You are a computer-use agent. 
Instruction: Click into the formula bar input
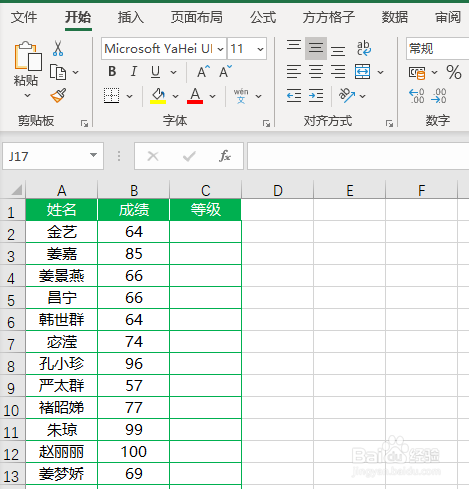tap(358, 156)
